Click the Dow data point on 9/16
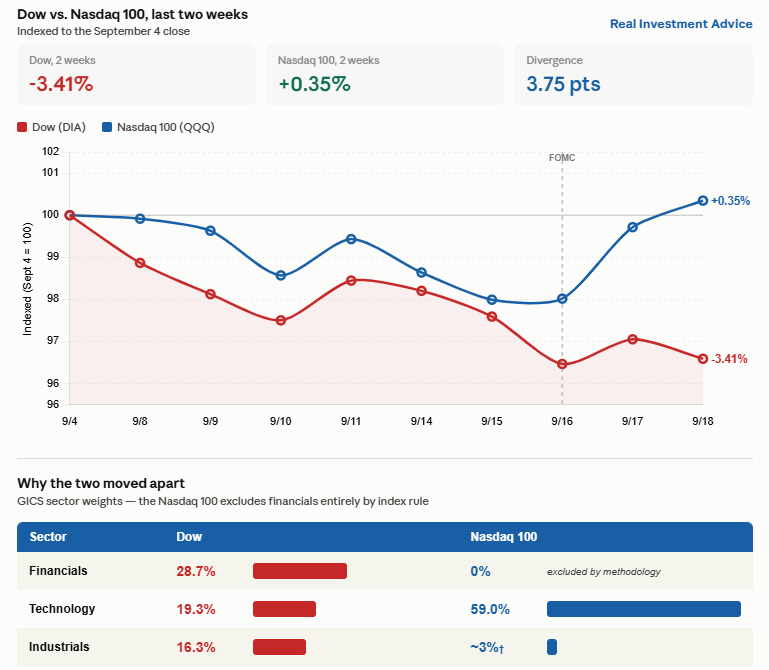The width and height of the screenshot is (769, 670). pyautogui.click(x=562, y=364)
